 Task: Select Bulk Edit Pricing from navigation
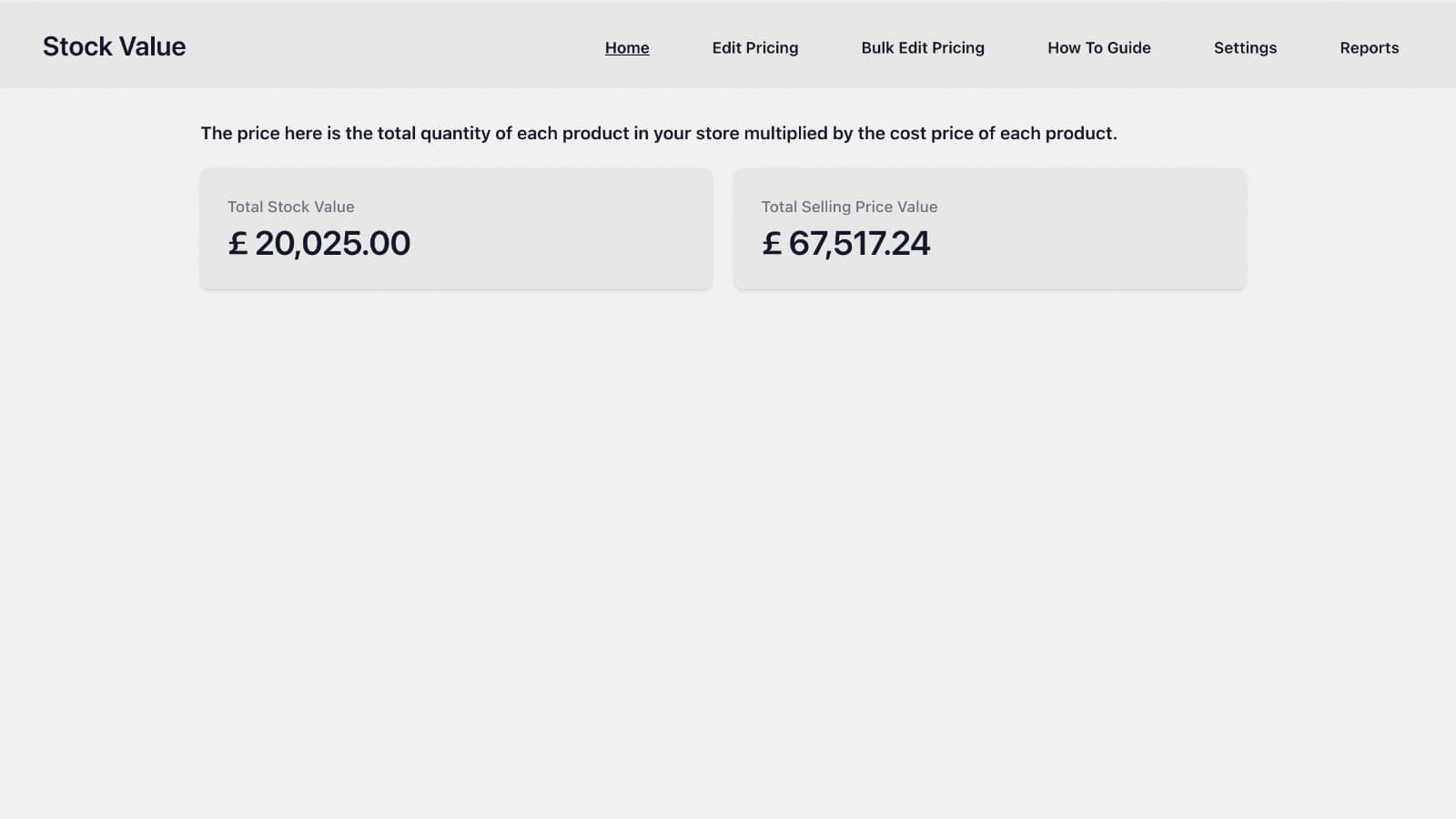[x=922, y=47]
